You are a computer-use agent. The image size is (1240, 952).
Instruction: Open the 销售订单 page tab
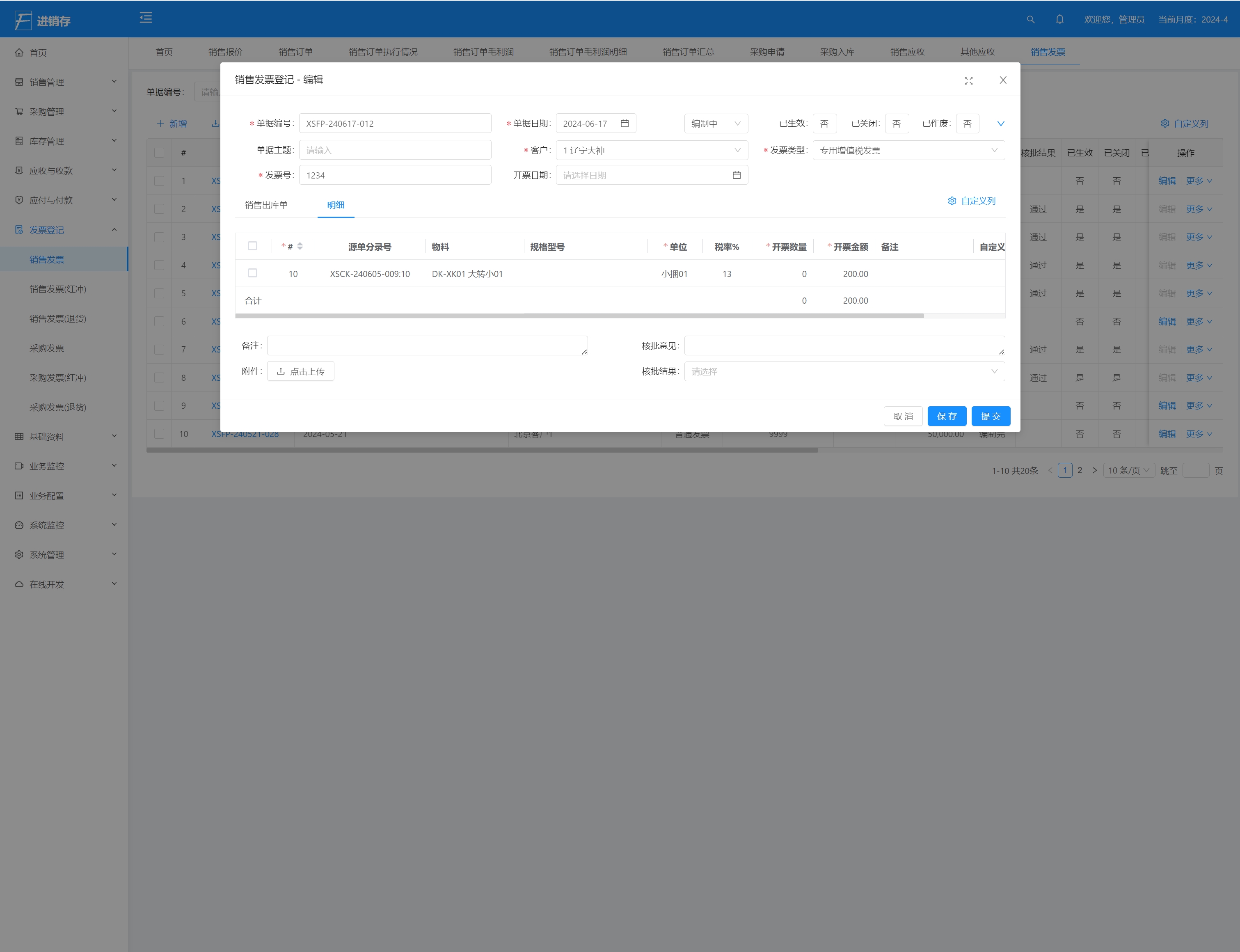(295, 52)
